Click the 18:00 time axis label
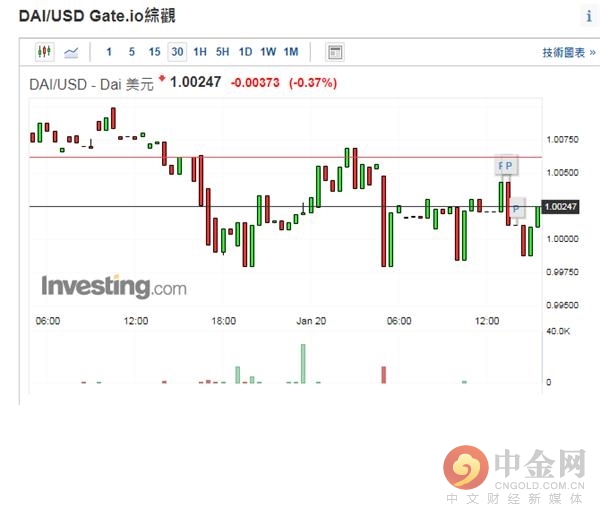The image size is (600, 517). pos(224,321)
